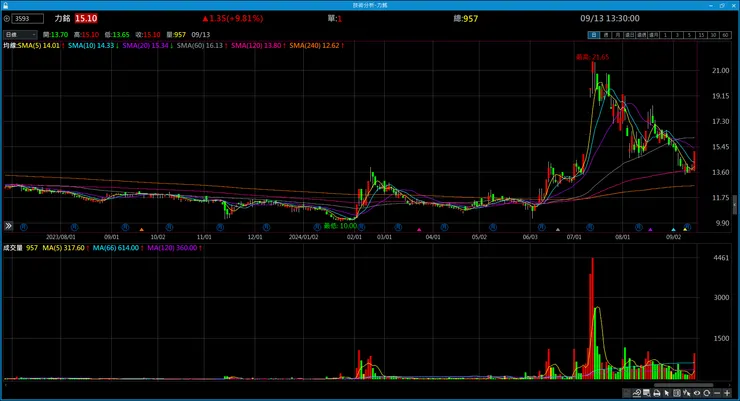Click the print icon in bottom toolbar
740x401 pixels.
pos(656,393)
